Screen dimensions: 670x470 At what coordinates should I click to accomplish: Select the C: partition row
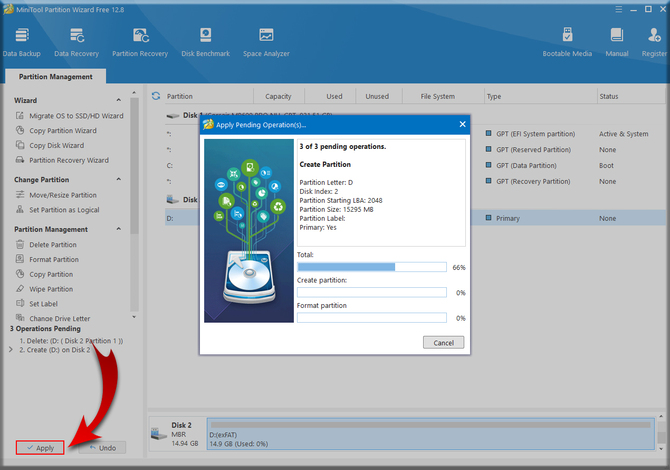[415, 165]
